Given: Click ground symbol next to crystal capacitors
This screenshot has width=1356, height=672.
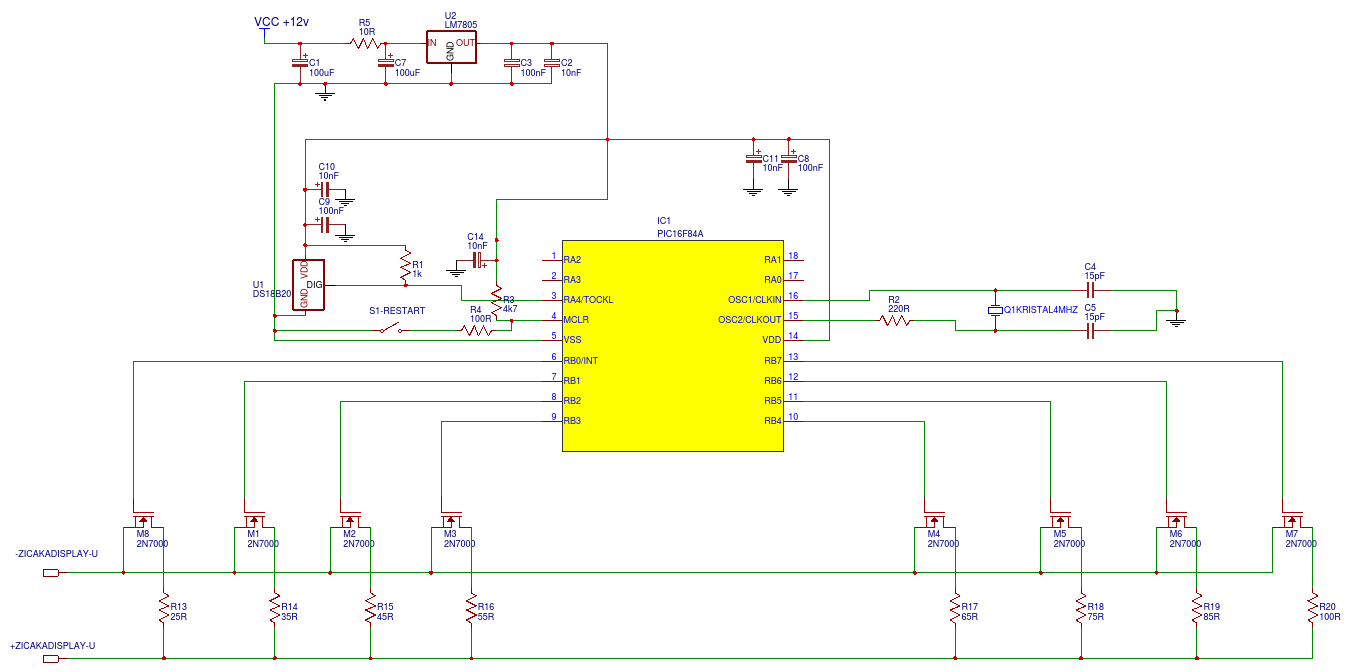Looking at the screenshot, I should [1177, 319].
